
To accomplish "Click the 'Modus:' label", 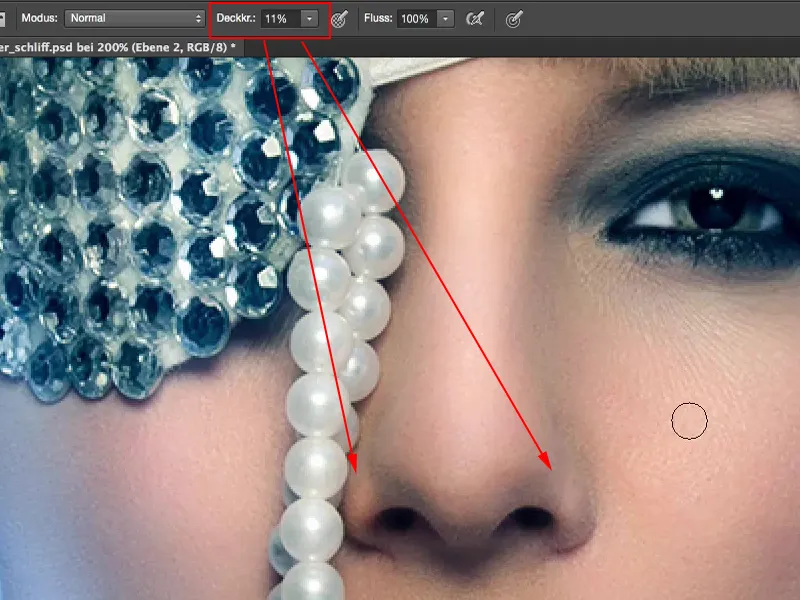I will coord(39,18).
